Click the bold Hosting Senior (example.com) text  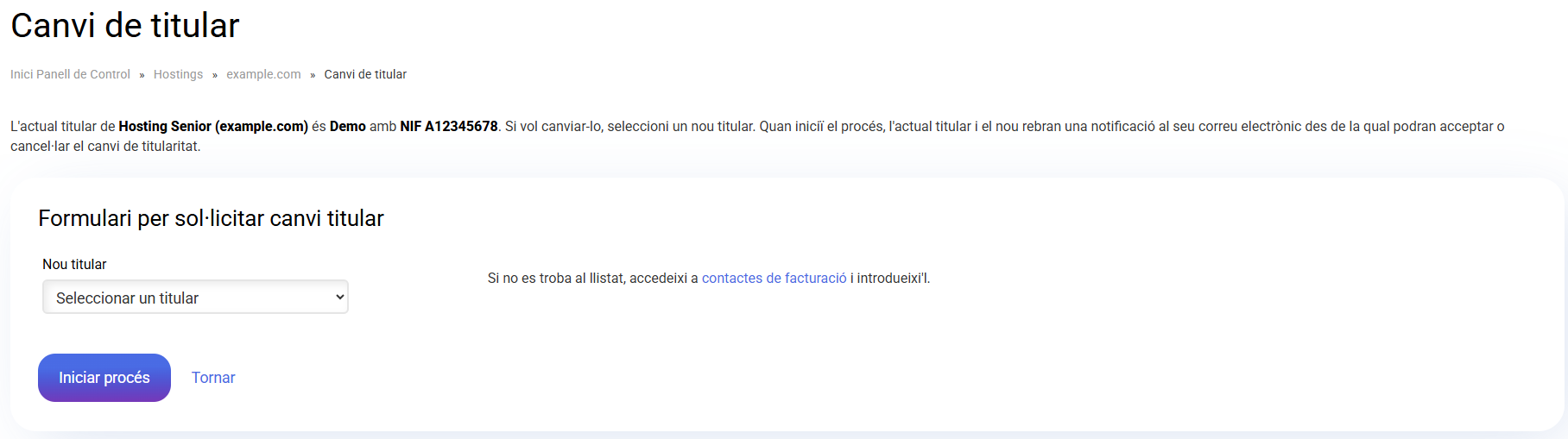[213, 127]
